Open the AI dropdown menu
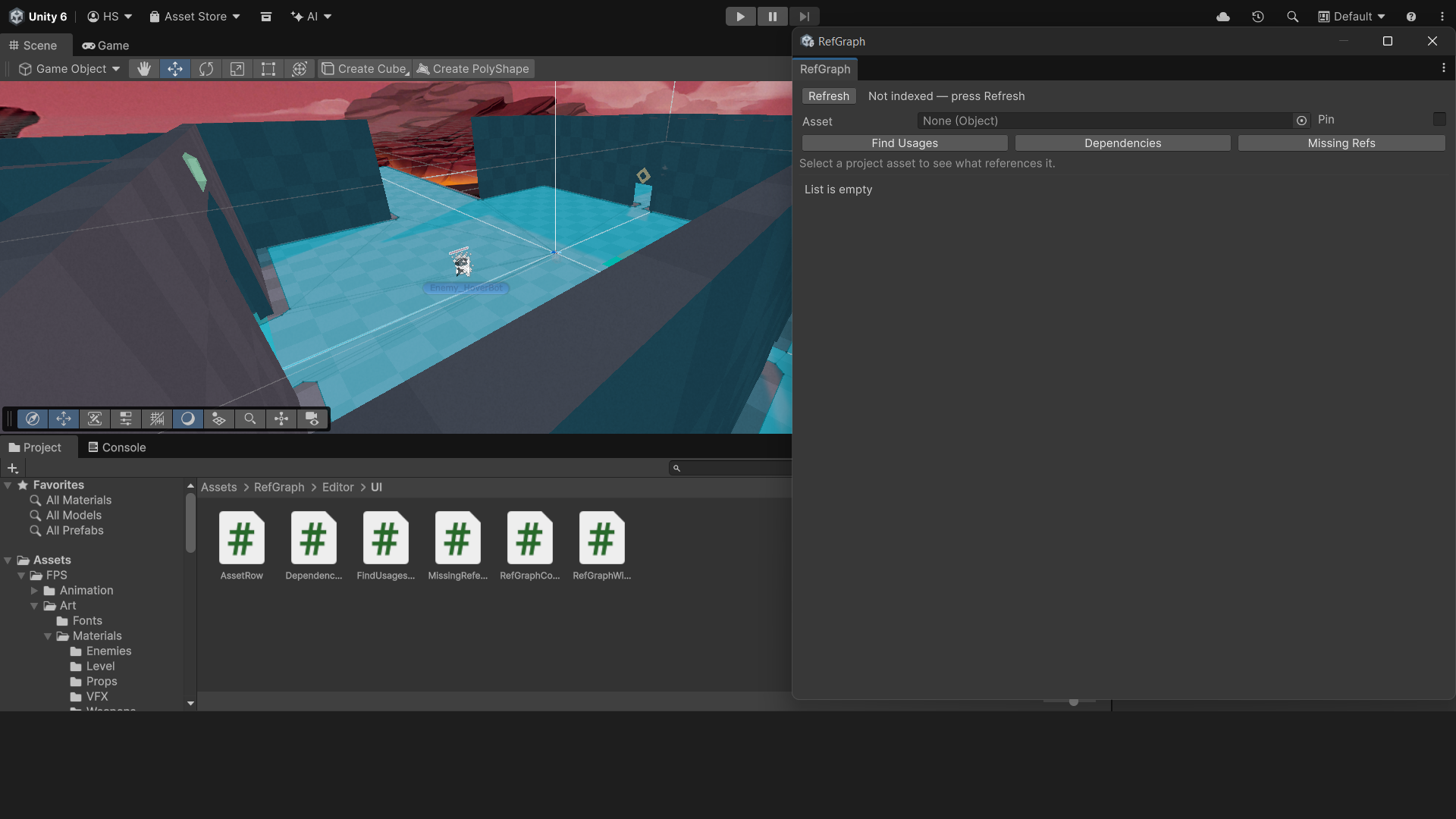1456x819 pixels. 311,17
